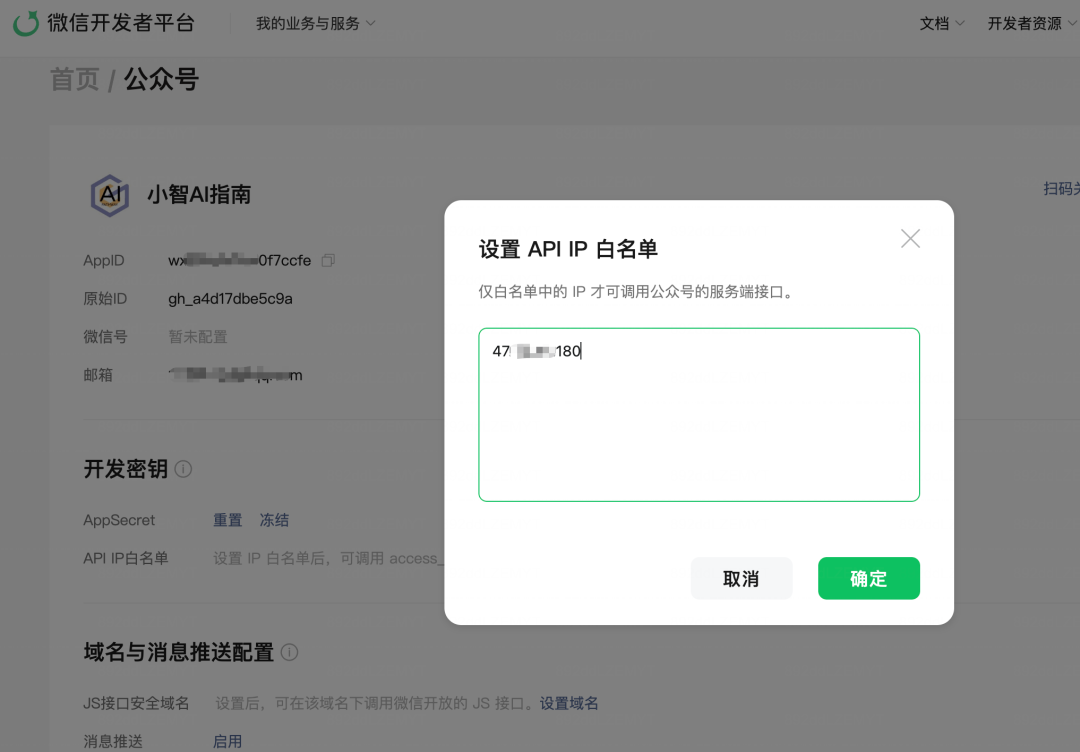1080x752 pixels.
Task: Click the 扫码 link at right edge
Action: point(1061,189)
